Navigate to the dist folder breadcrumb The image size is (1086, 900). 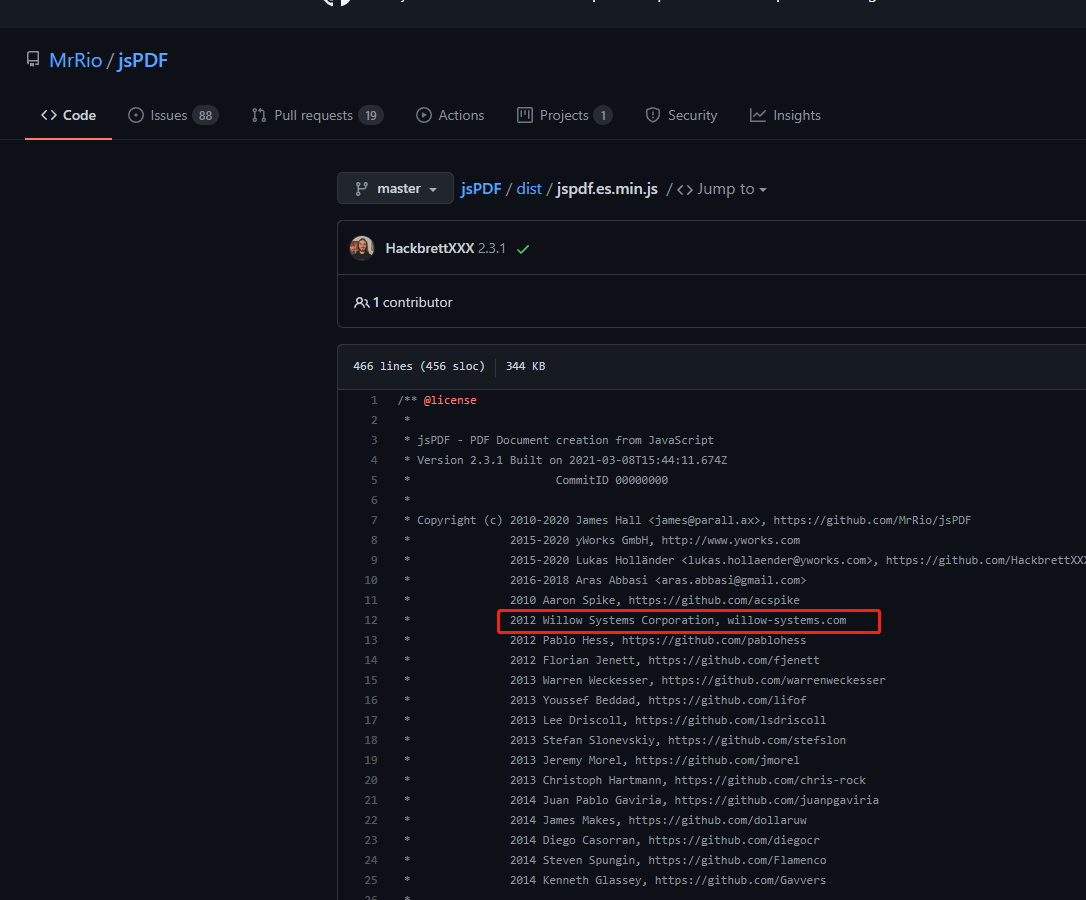click(529, 188)
